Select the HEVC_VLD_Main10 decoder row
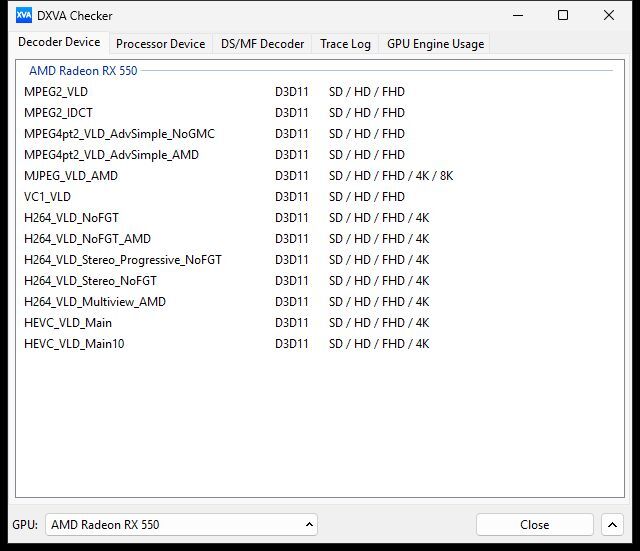The image size is (640, 551). (320, 344)
